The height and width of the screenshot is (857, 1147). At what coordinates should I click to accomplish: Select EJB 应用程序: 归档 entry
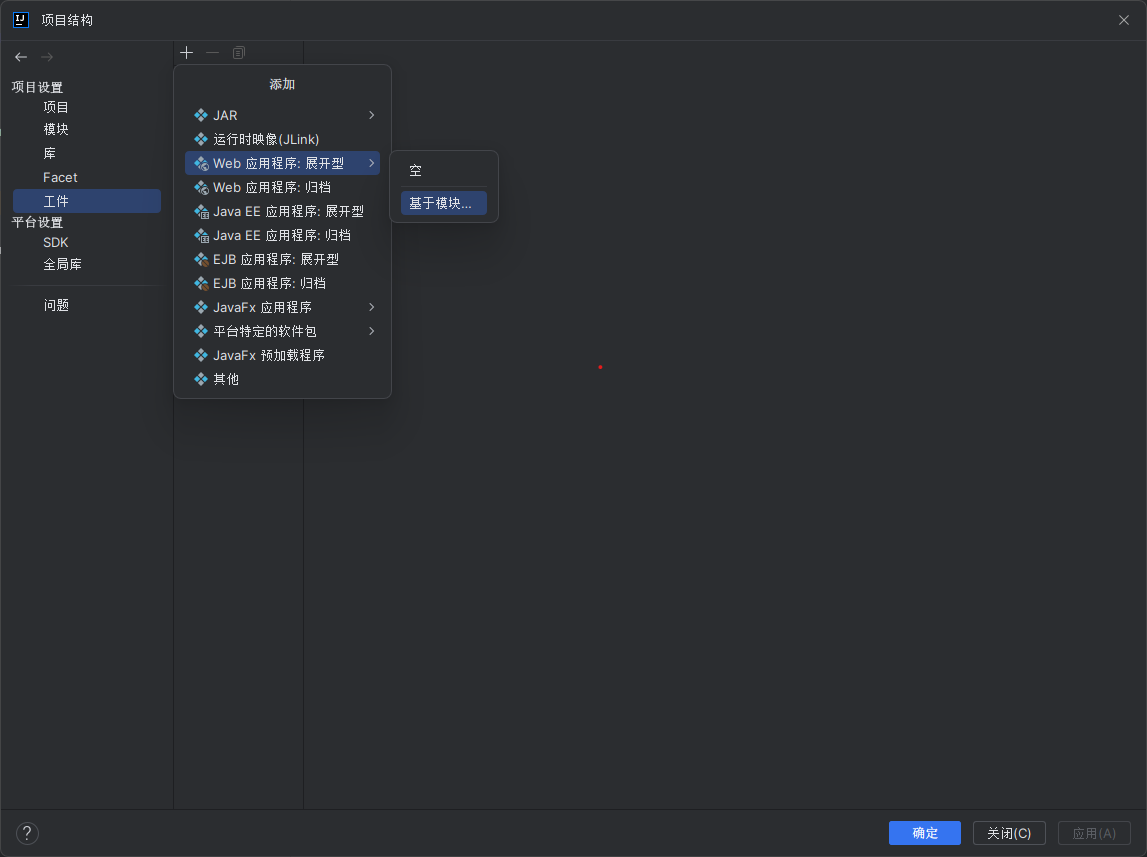(x=282, y=283)
